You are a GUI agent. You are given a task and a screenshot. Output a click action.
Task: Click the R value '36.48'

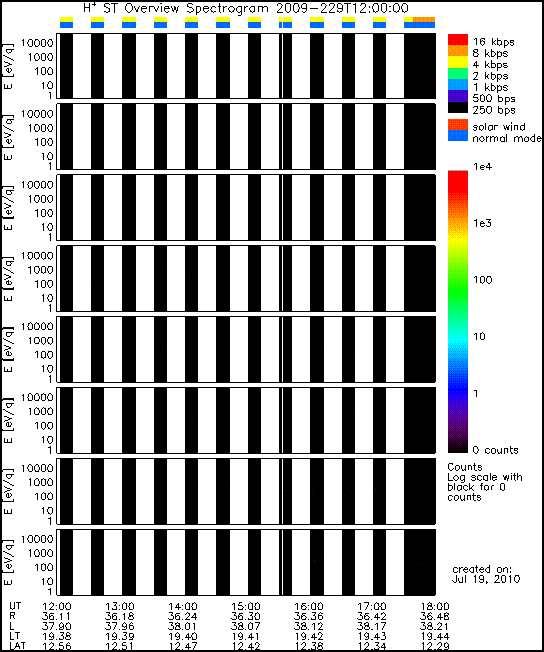[435, 617]
